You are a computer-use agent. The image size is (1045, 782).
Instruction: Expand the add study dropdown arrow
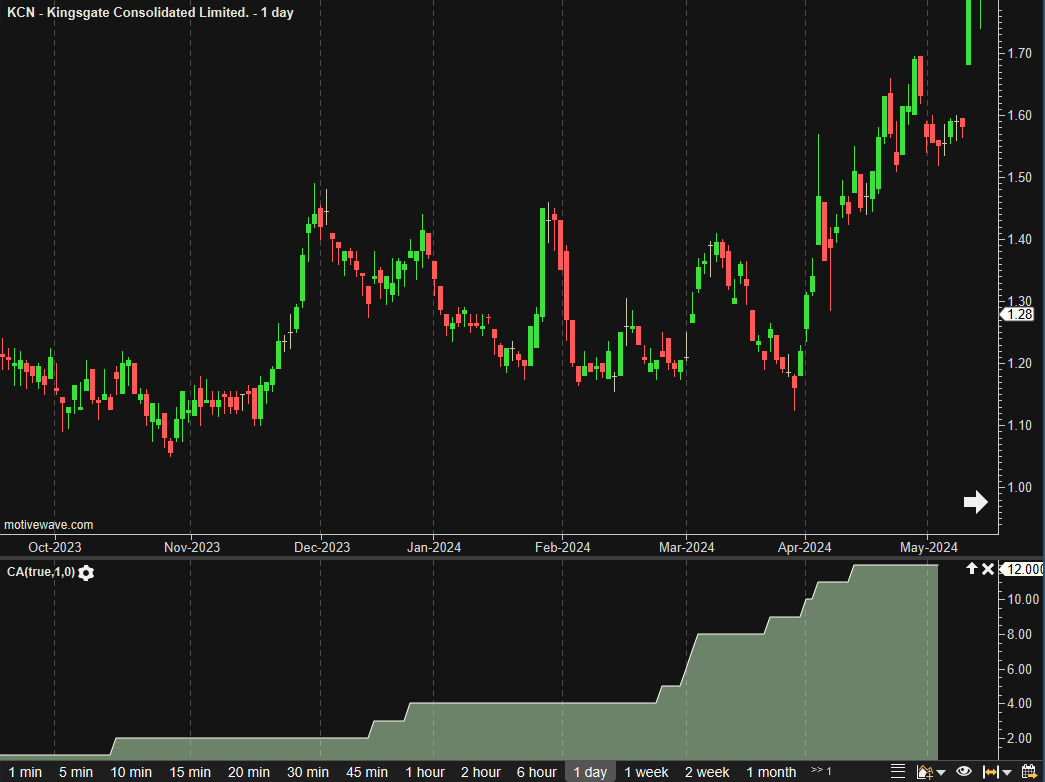[x=941, y=773]
